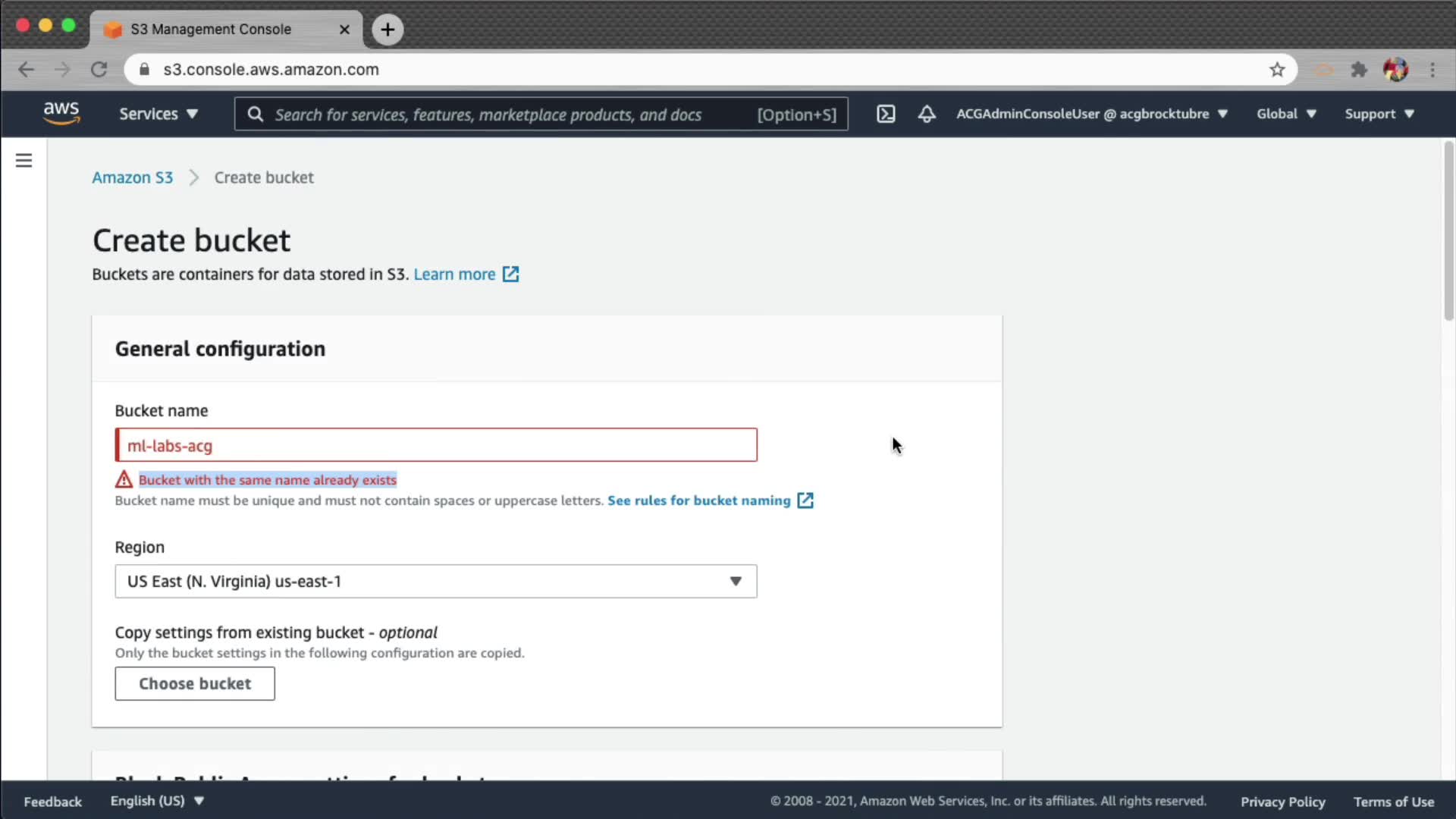Click the Choose bucket button
1456x819 pixels.
click(x=195, y=683)
